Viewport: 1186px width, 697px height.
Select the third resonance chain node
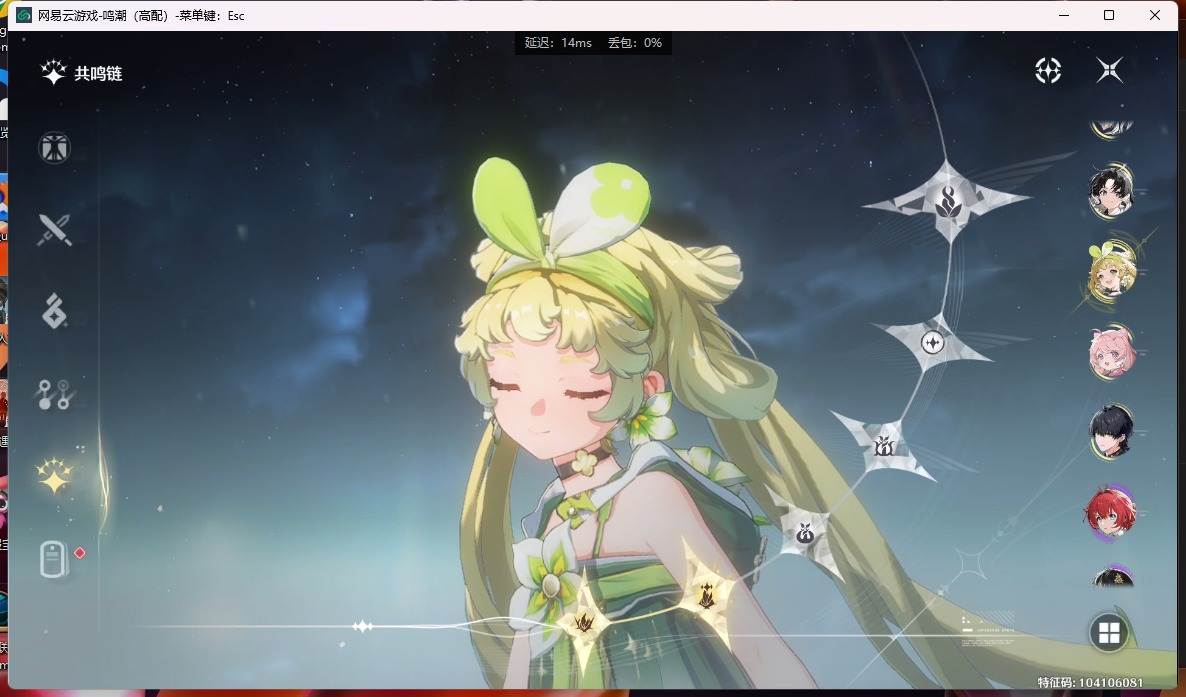click(805, 534)
